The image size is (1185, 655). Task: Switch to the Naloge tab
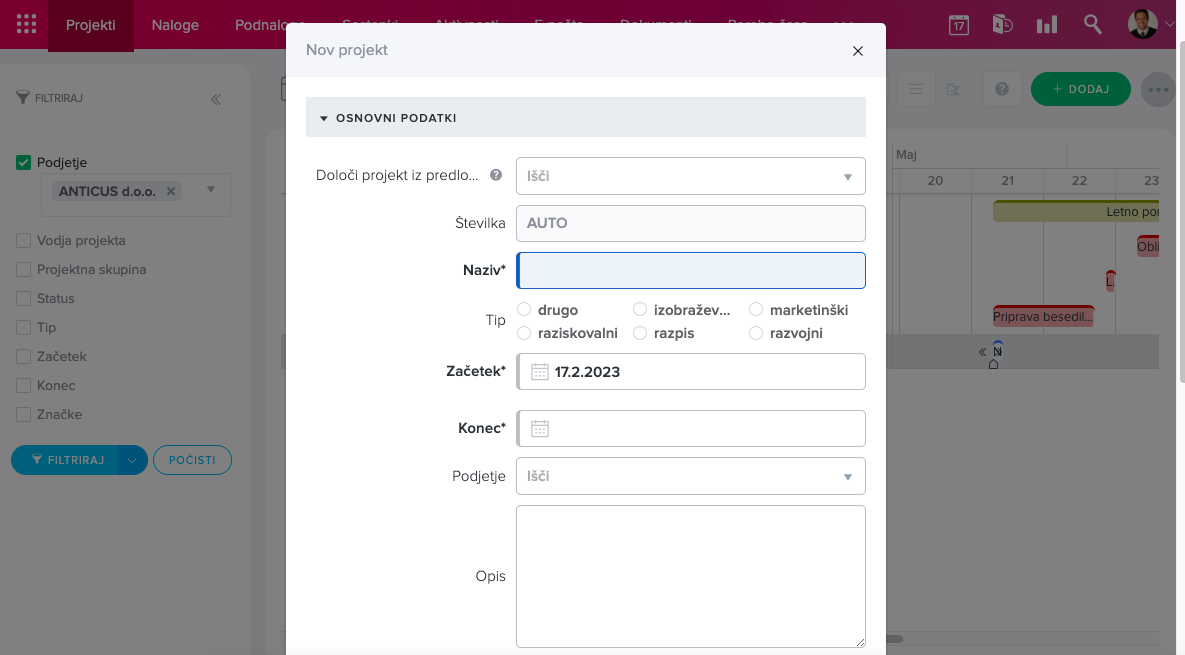175,25
